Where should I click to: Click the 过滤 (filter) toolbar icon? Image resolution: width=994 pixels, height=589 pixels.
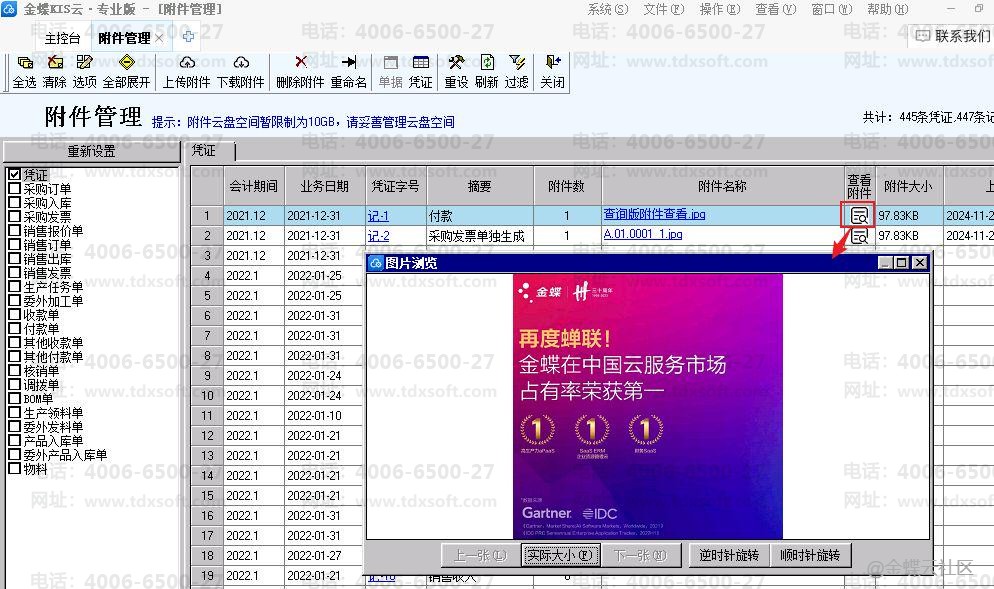517,62
